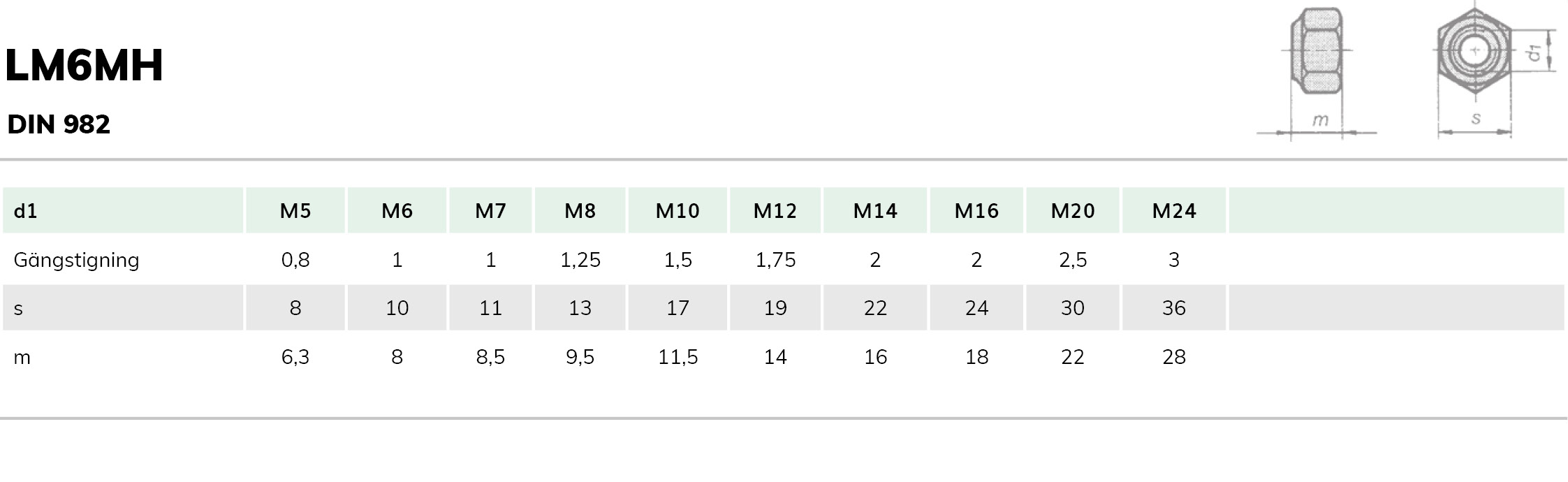The height and width of the screenshot is (482, 1568).
Task: Select the M12 column header
Action: [775, 210]
